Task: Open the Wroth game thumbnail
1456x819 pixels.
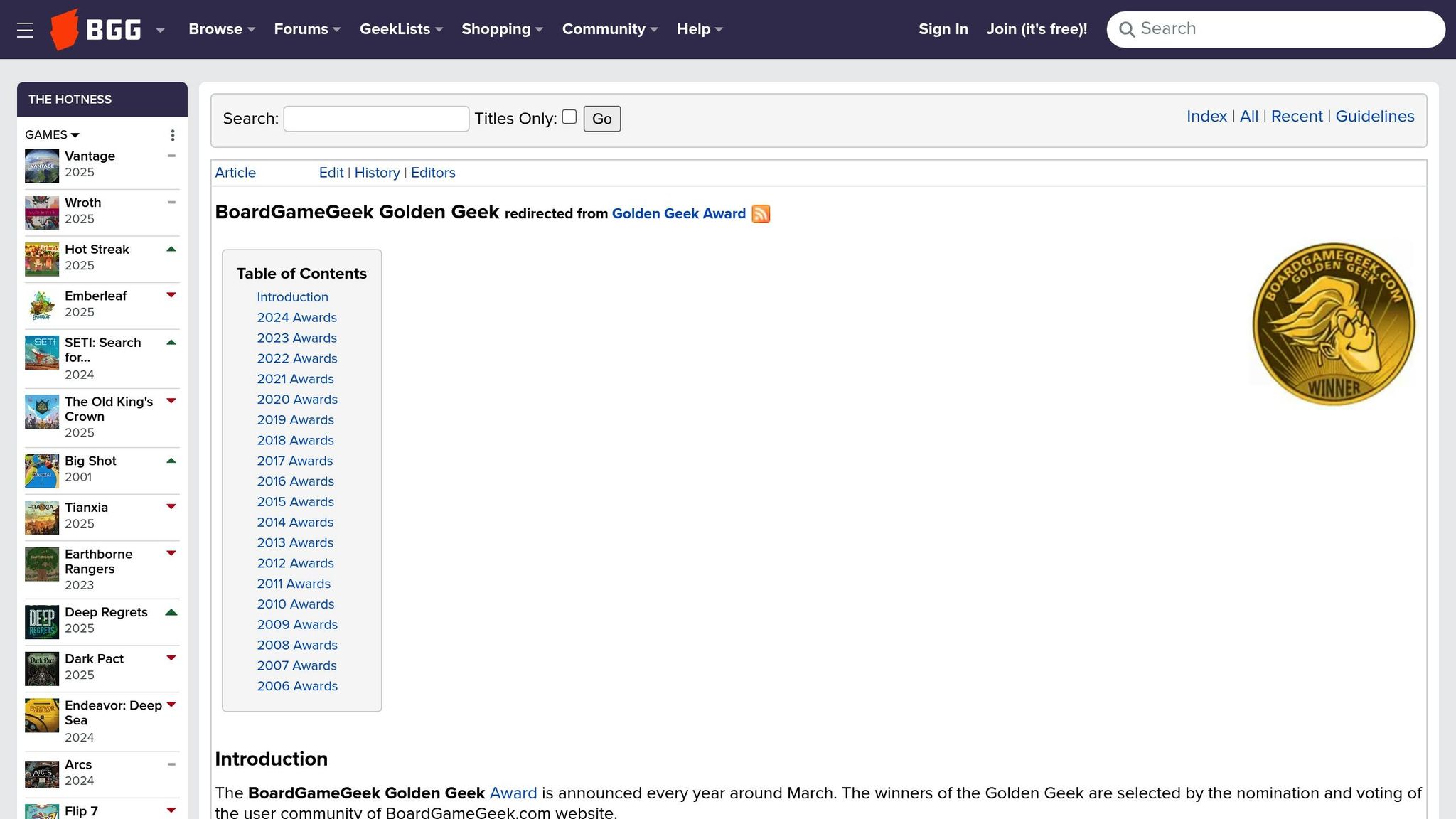Action: coord(42,213)
